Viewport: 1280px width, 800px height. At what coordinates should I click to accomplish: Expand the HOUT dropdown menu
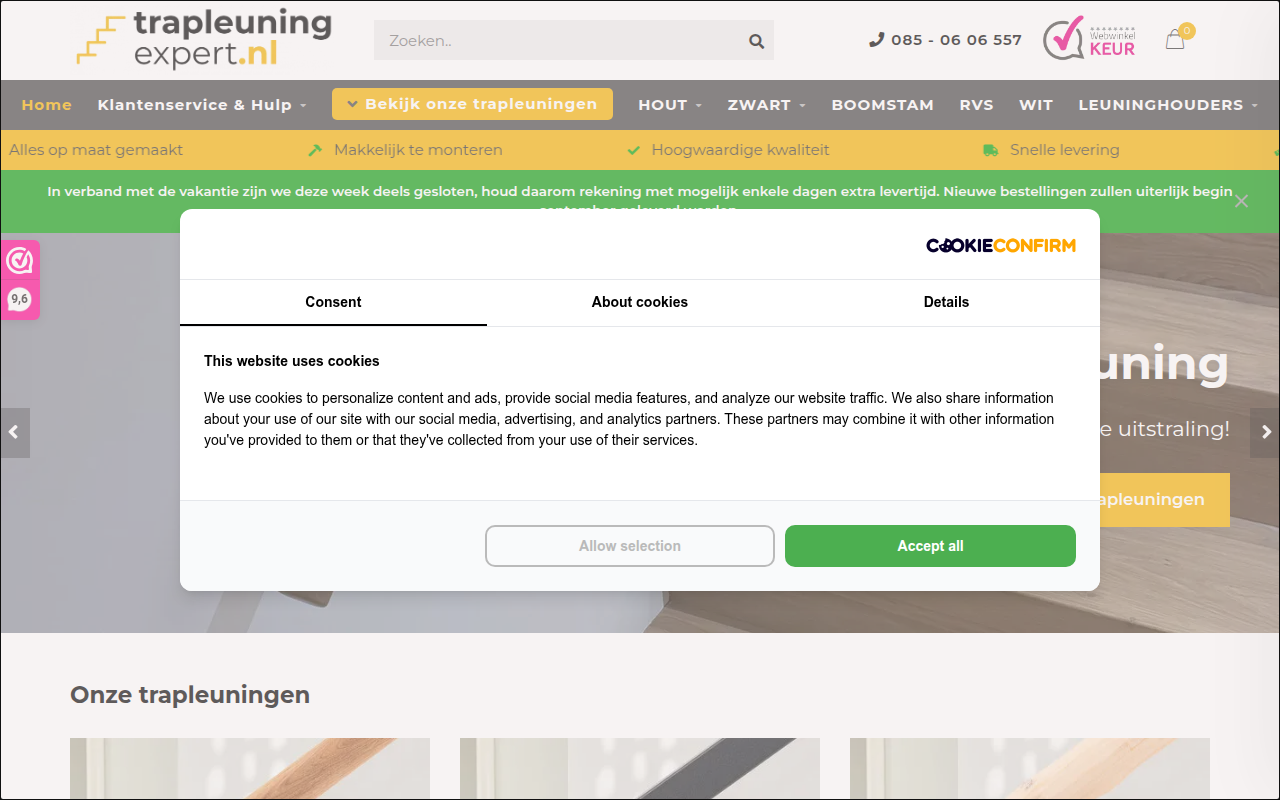click(670, 104)
